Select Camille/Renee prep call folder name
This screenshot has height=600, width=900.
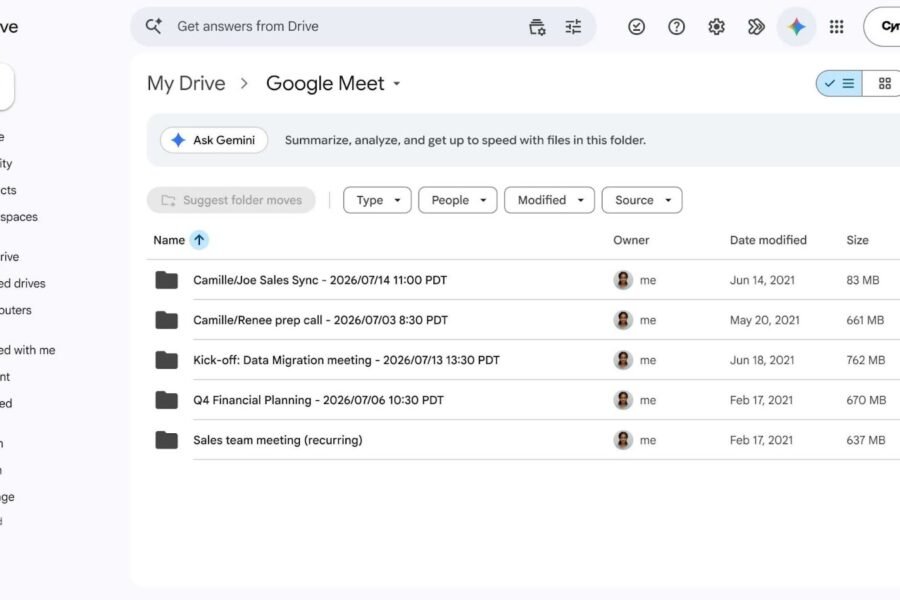click(x=320, y=320)
